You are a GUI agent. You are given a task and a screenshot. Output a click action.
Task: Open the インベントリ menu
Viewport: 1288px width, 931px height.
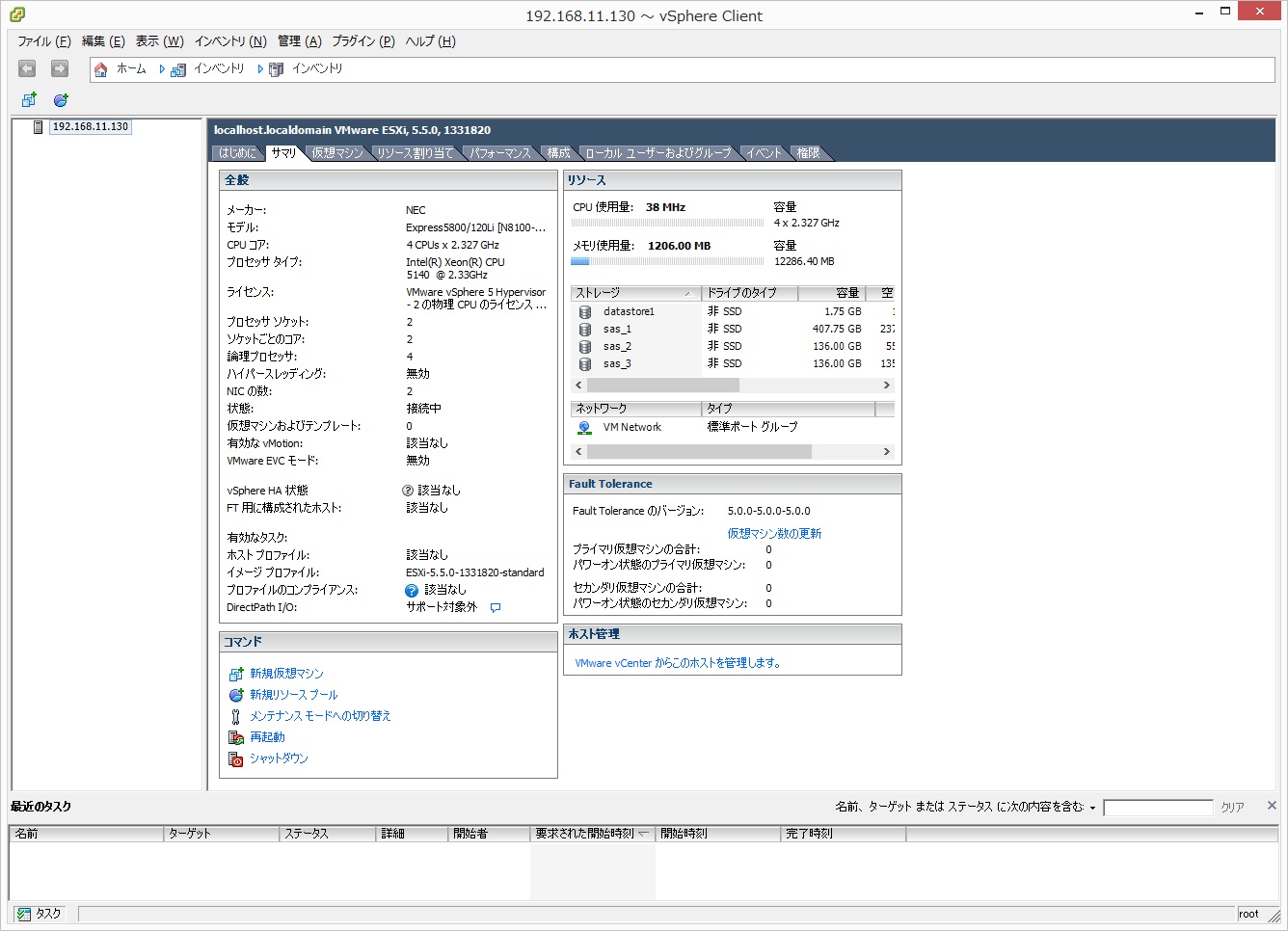[230, 41]
